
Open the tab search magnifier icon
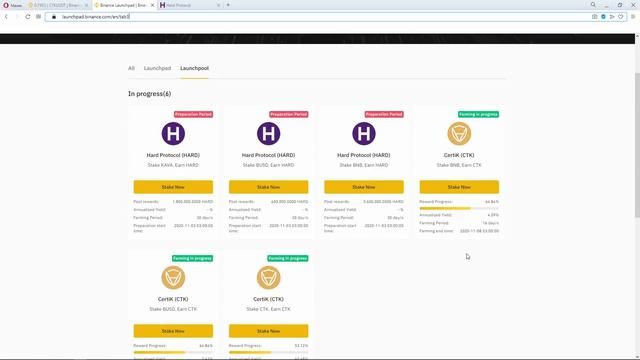[x=593, y=5]
